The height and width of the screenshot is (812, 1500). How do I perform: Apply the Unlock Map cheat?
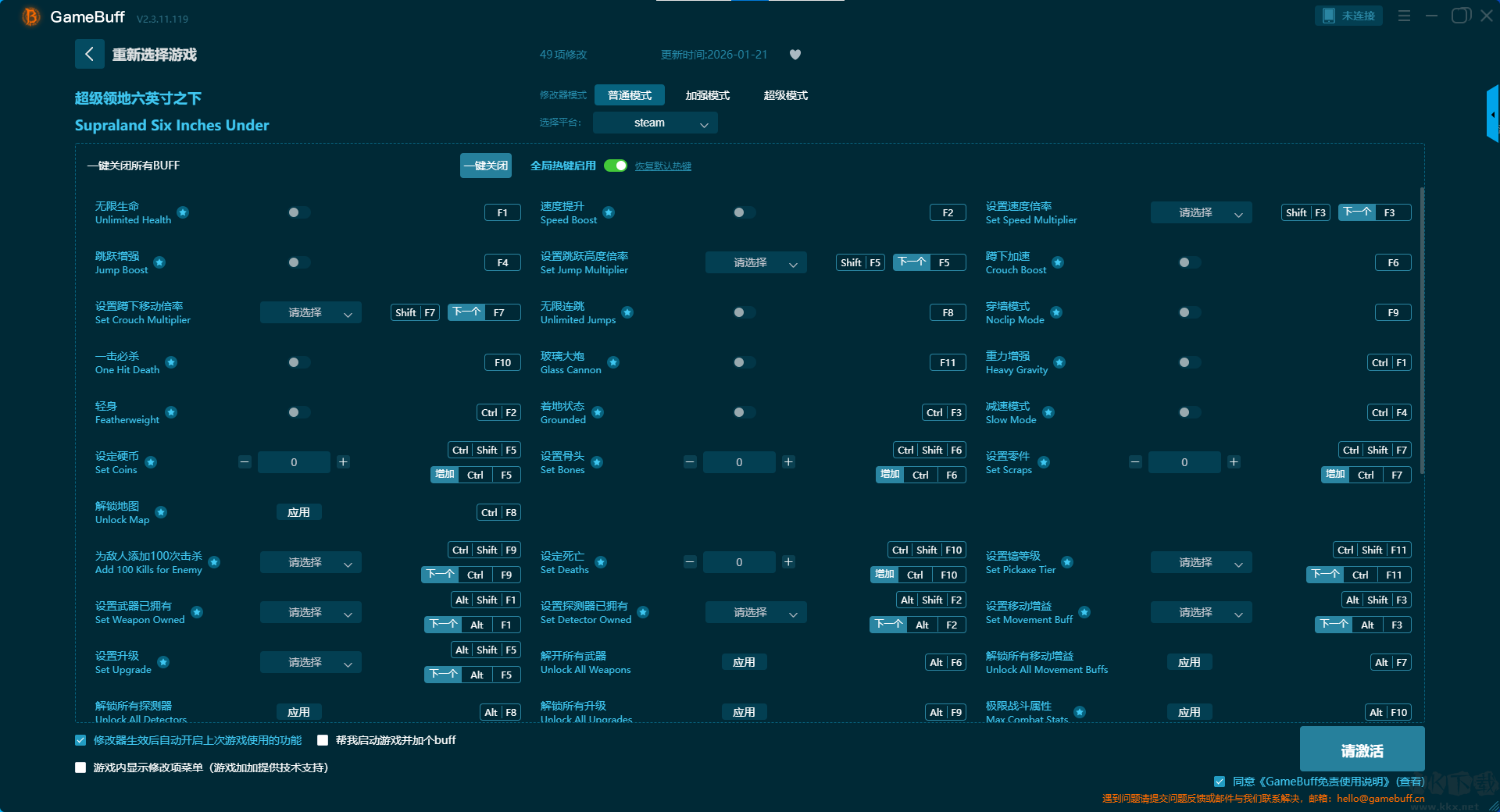point(299,512)
